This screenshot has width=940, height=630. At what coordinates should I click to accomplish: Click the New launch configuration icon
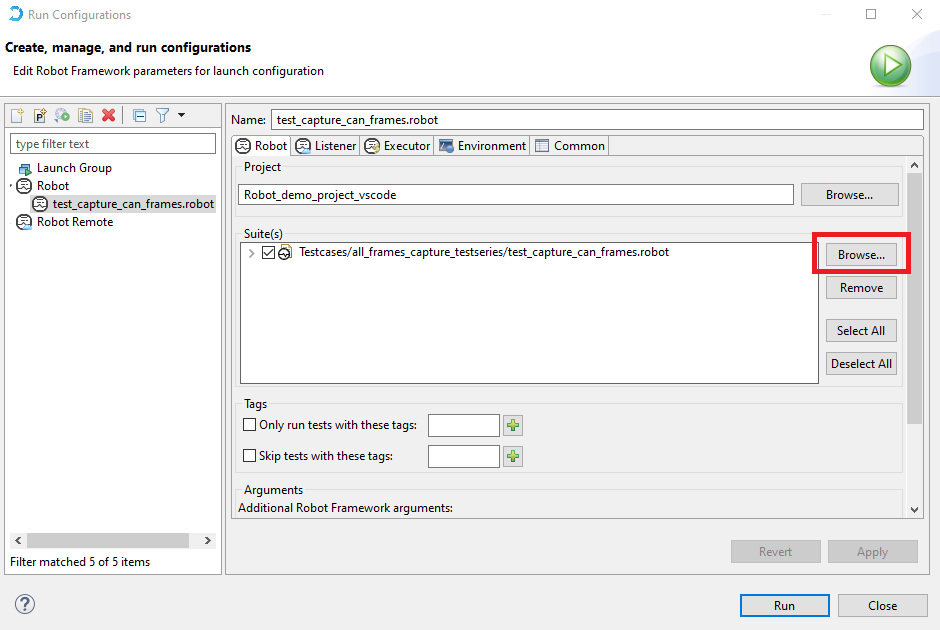18,116
